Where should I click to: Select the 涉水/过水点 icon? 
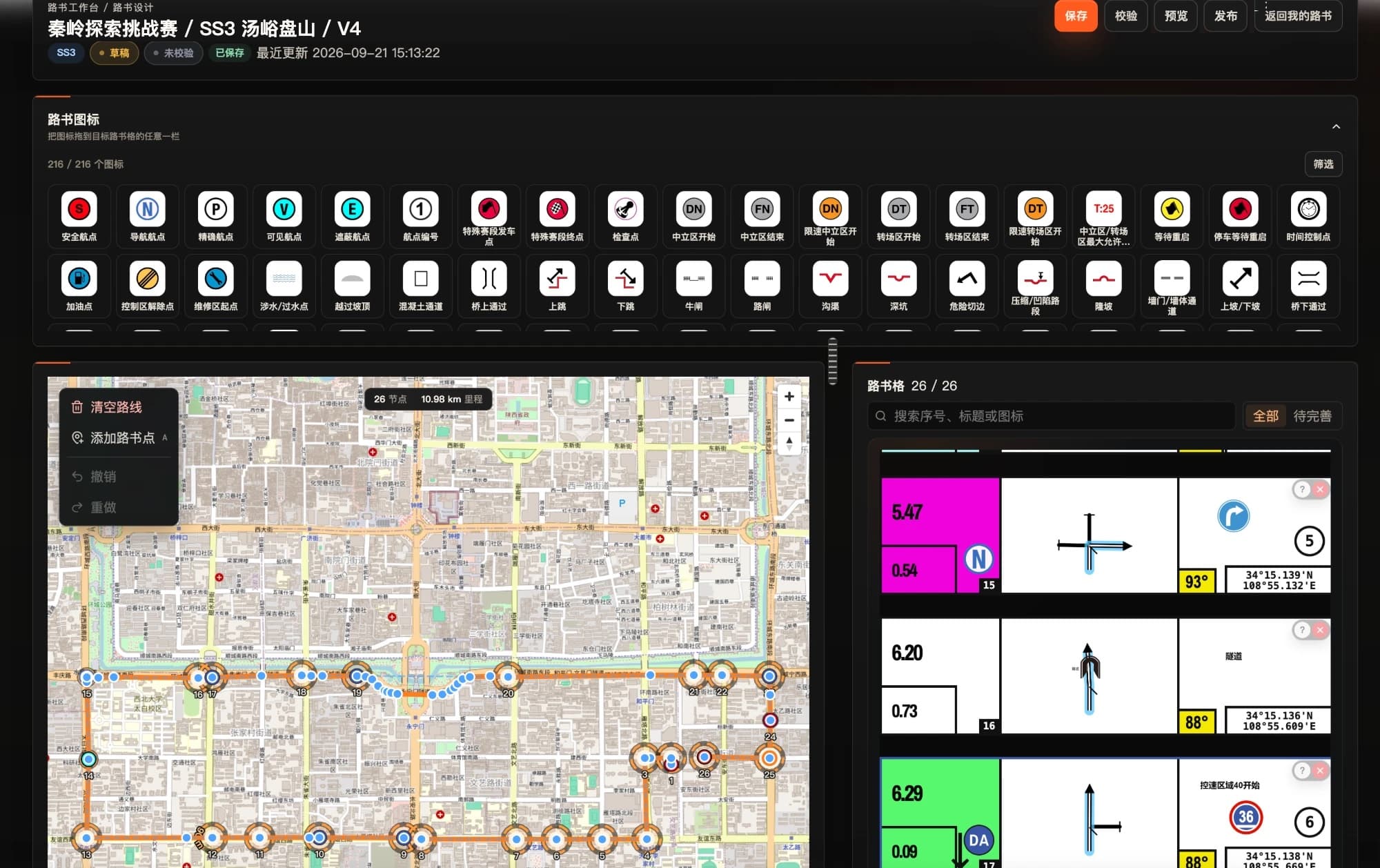pos(284,286)
